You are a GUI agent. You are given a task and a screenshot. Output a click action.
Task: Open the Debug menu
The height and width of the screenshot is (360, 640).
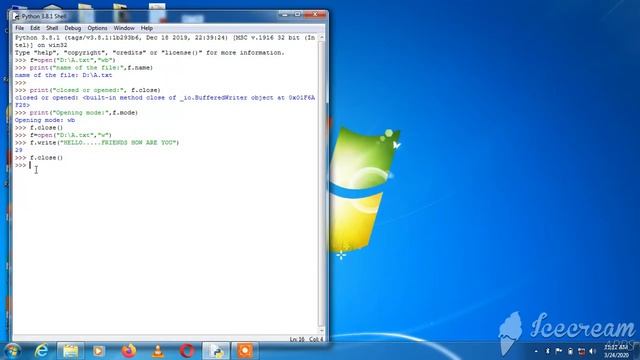(x=73, y=28)
